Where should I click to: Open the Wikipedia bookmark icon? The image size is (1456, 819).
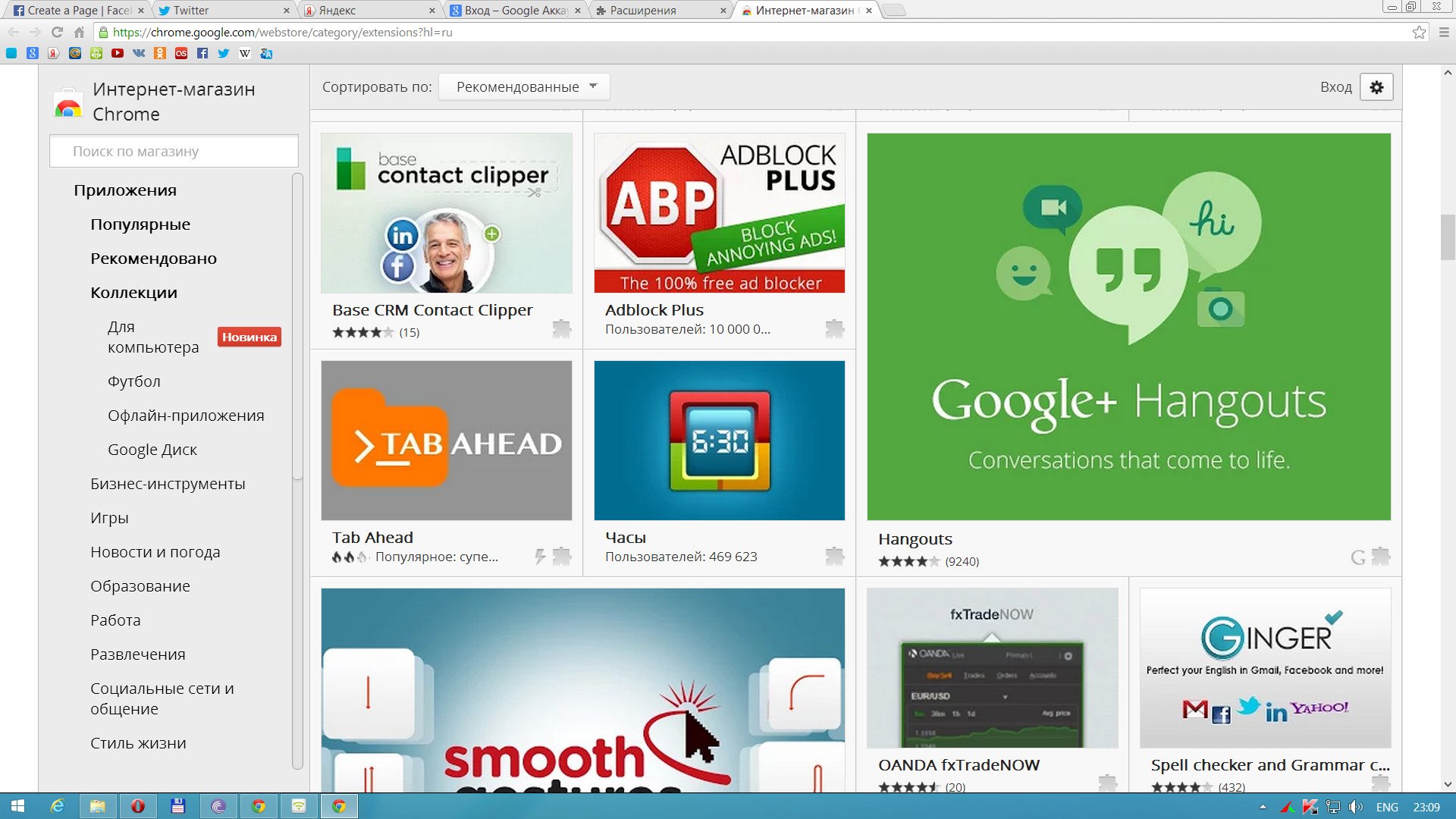[244, 53]
